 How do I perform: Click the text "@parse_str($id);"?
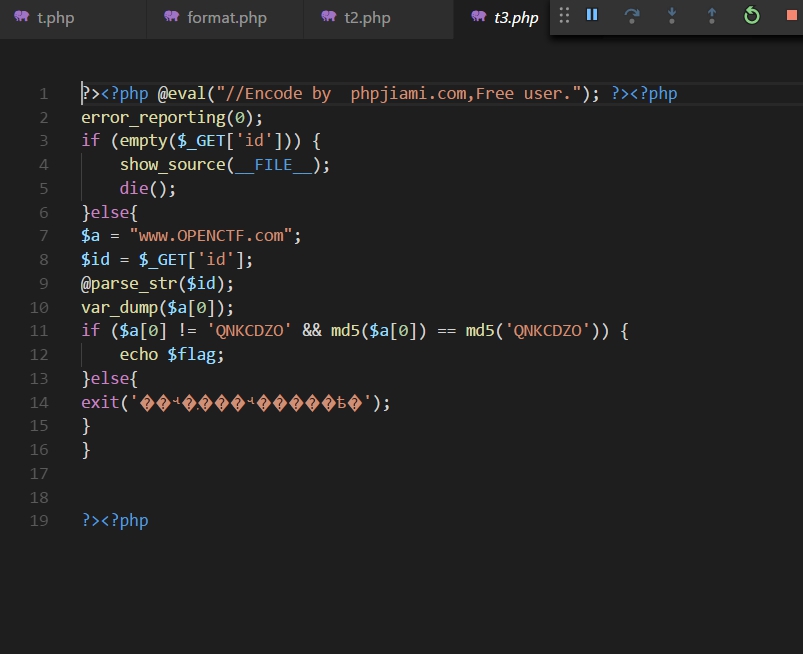[x=157, y=283]
